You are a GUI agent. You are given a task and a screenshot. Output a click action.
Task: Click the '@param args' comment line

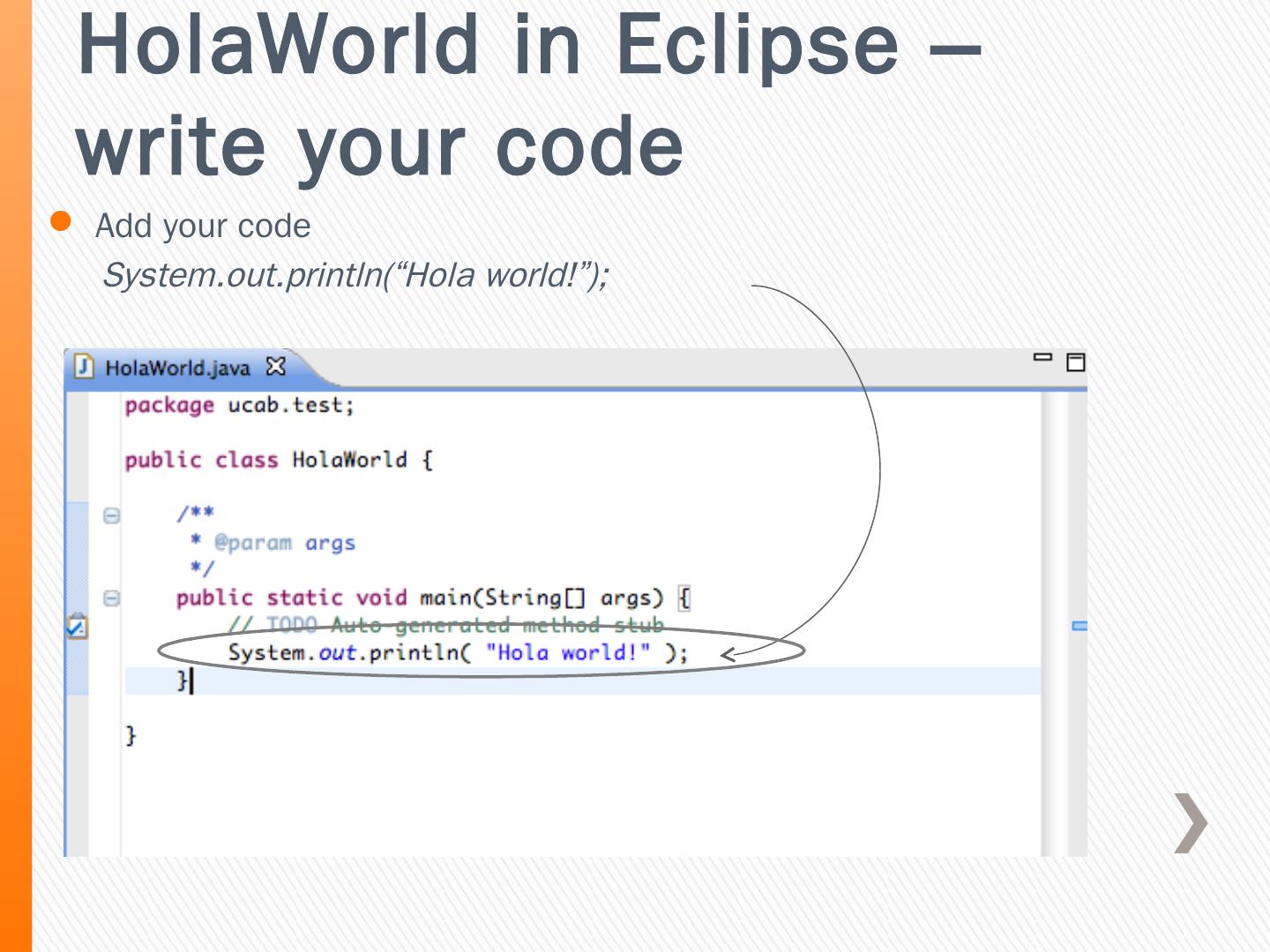[273, 543]
